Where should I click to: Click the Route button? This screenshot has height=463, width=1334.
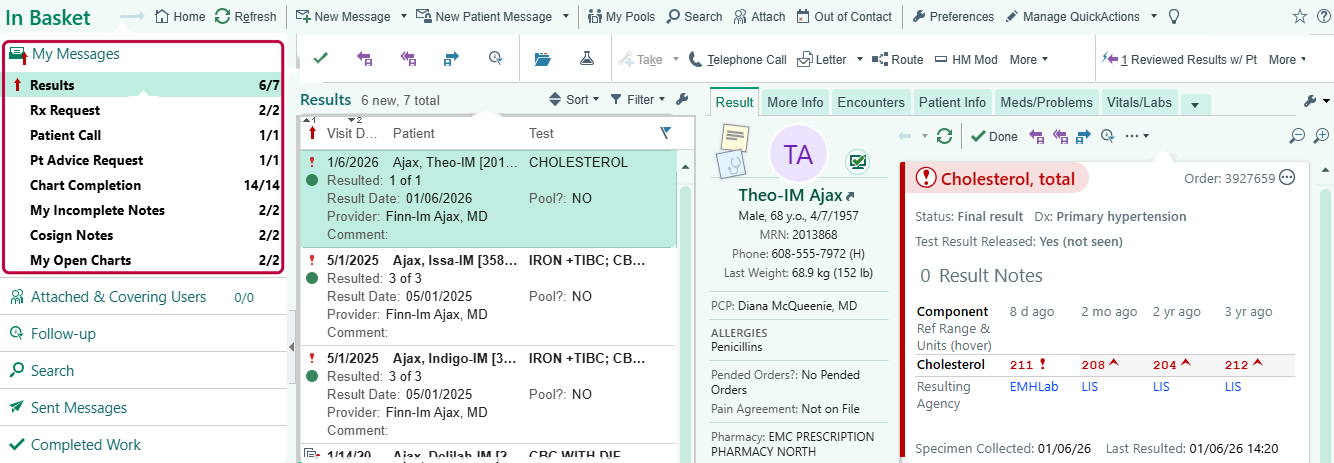tap(897, 60)
